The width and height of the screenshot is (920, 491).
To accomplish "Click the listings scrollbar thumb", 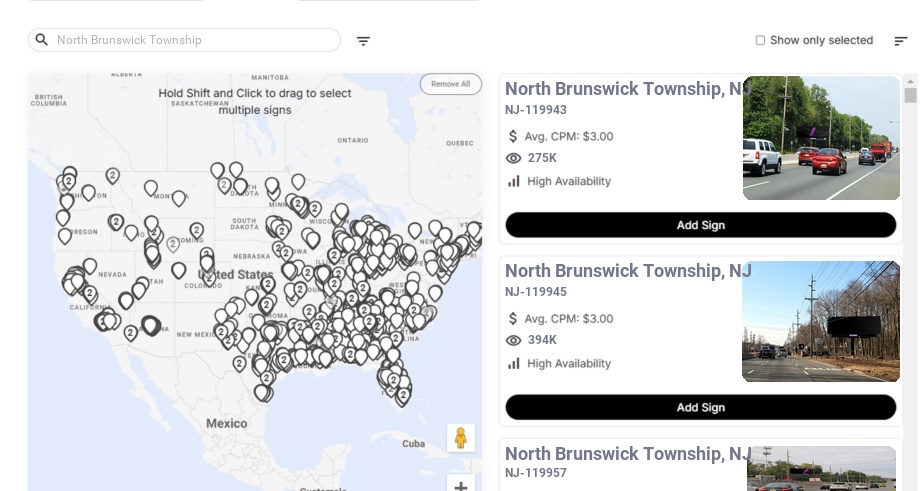I will point(910,95).
